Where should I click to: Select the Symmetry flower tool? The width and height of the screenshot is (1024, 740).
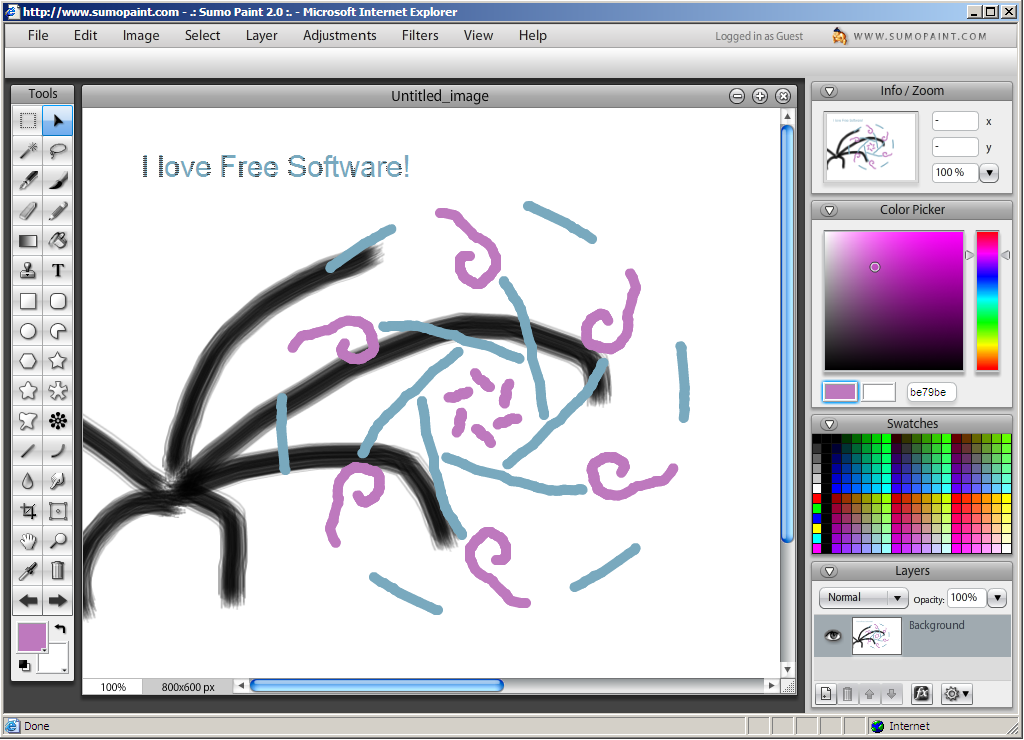(x=57, y=421)
